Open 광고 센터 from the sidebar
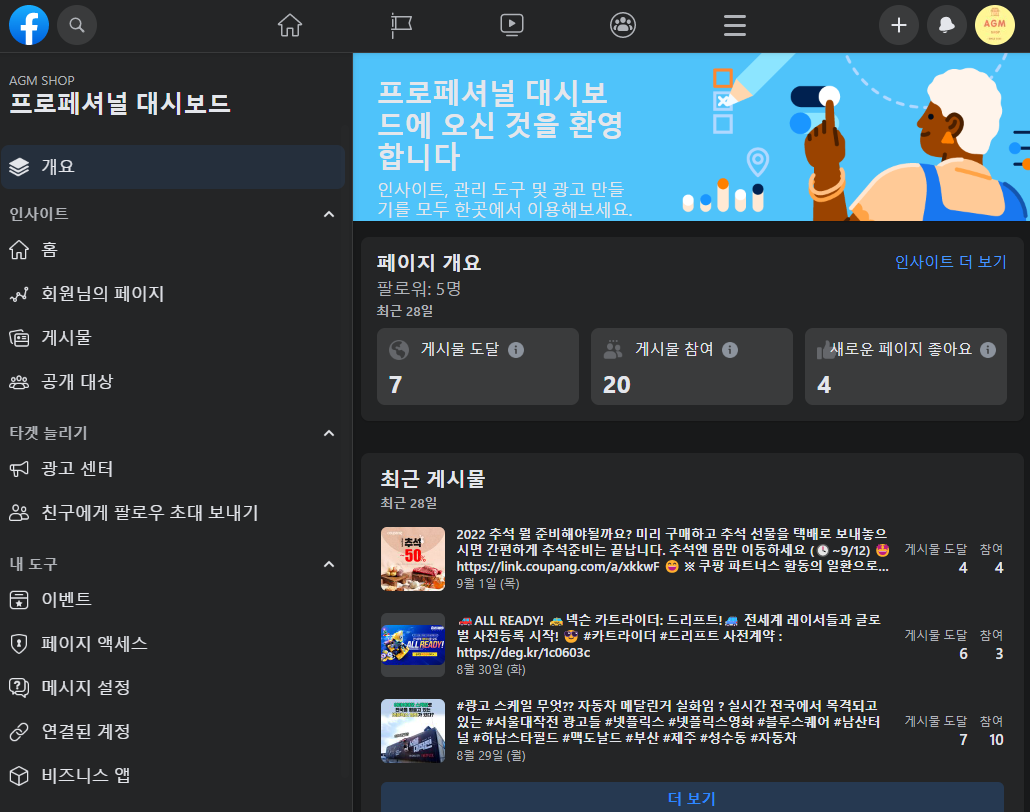 tap(75, 468)
